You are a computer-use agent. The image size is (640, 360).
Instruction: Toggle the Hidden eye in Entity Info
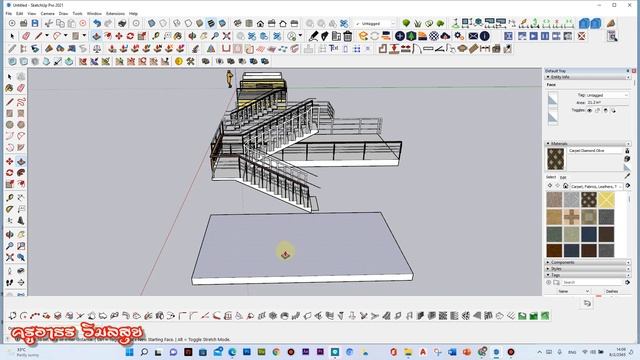[589, 111]
